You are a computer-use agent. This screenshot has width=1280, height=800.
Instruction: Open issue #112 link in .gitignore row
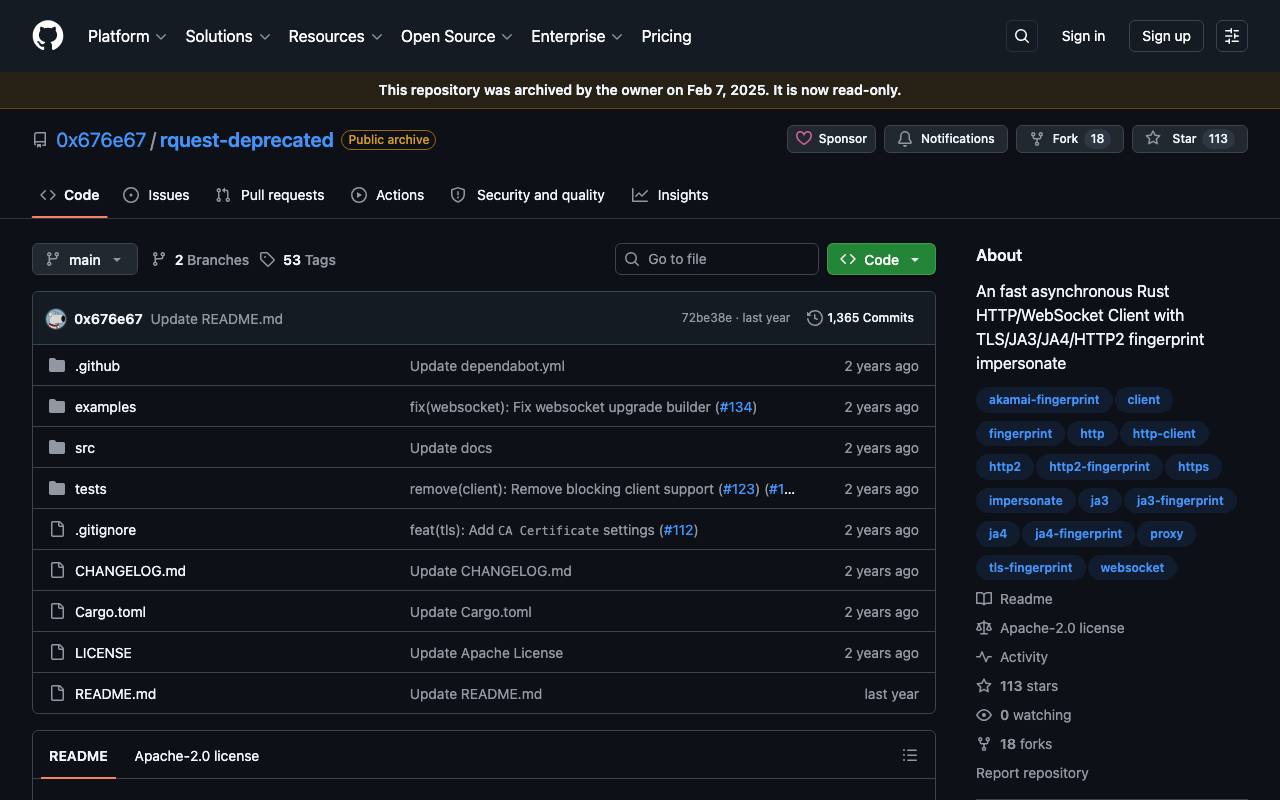678,530
